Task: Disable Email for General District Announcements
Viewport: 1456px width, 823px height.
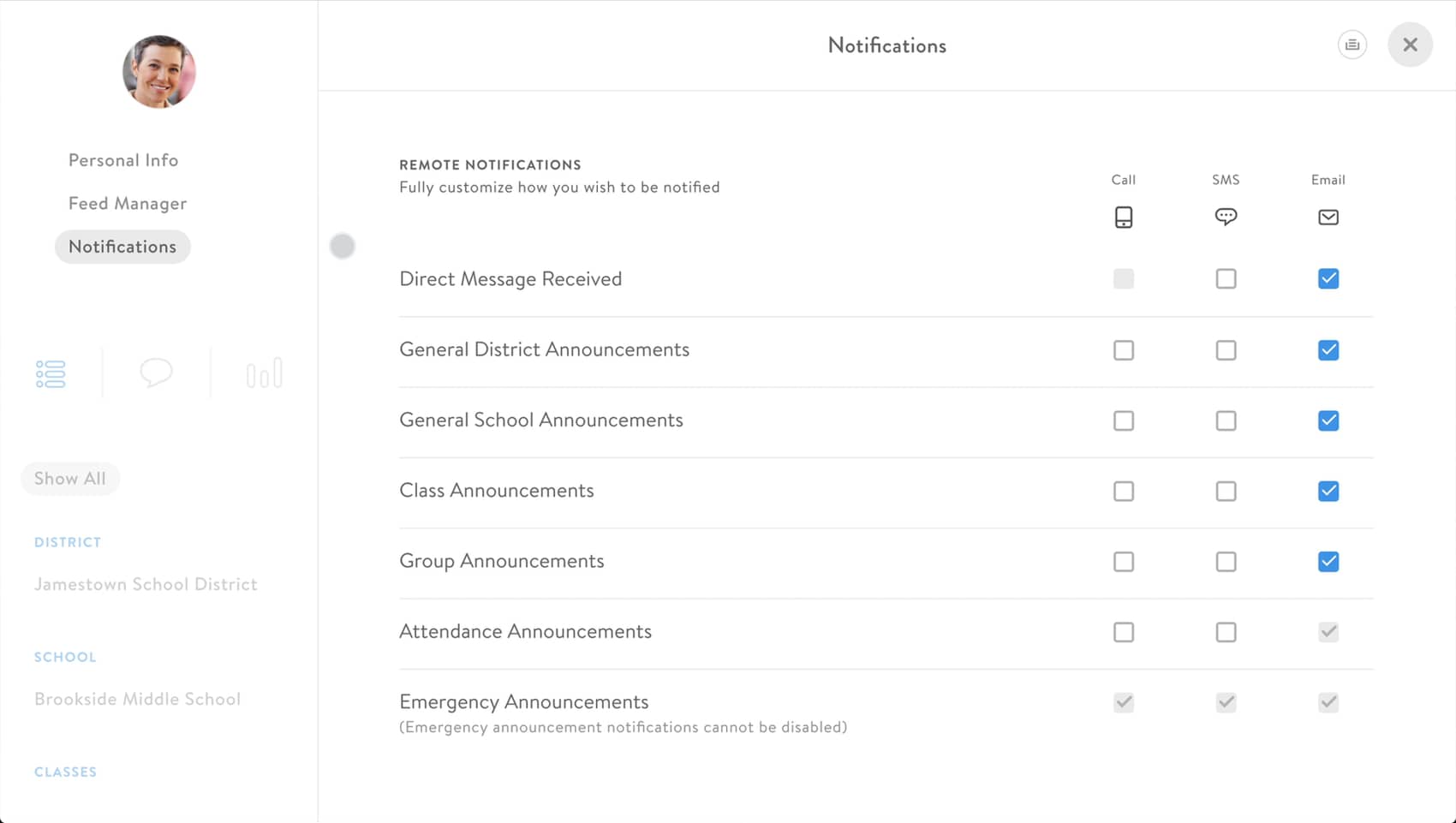Action: (1328, 350)
